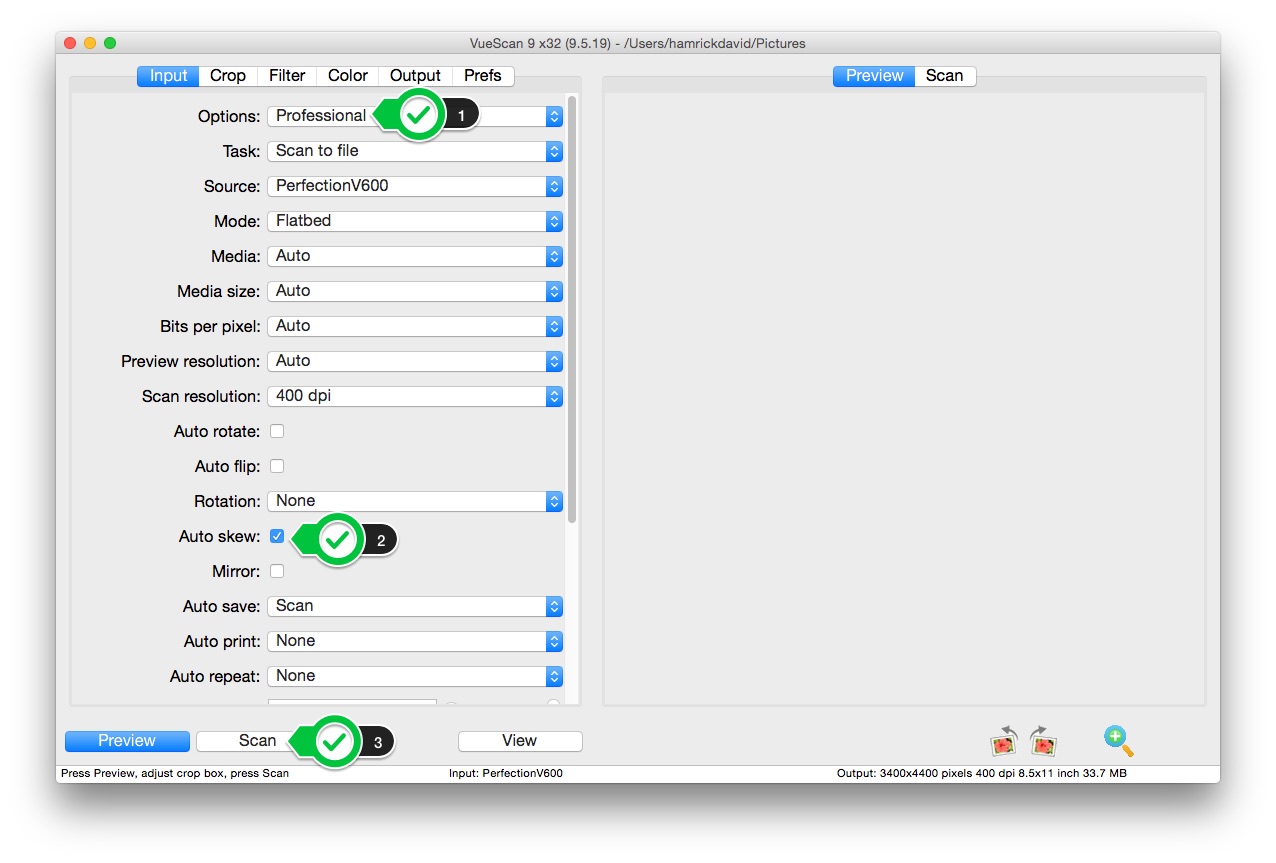
Task: Open the Auto save dropdown
Action: 414,606
